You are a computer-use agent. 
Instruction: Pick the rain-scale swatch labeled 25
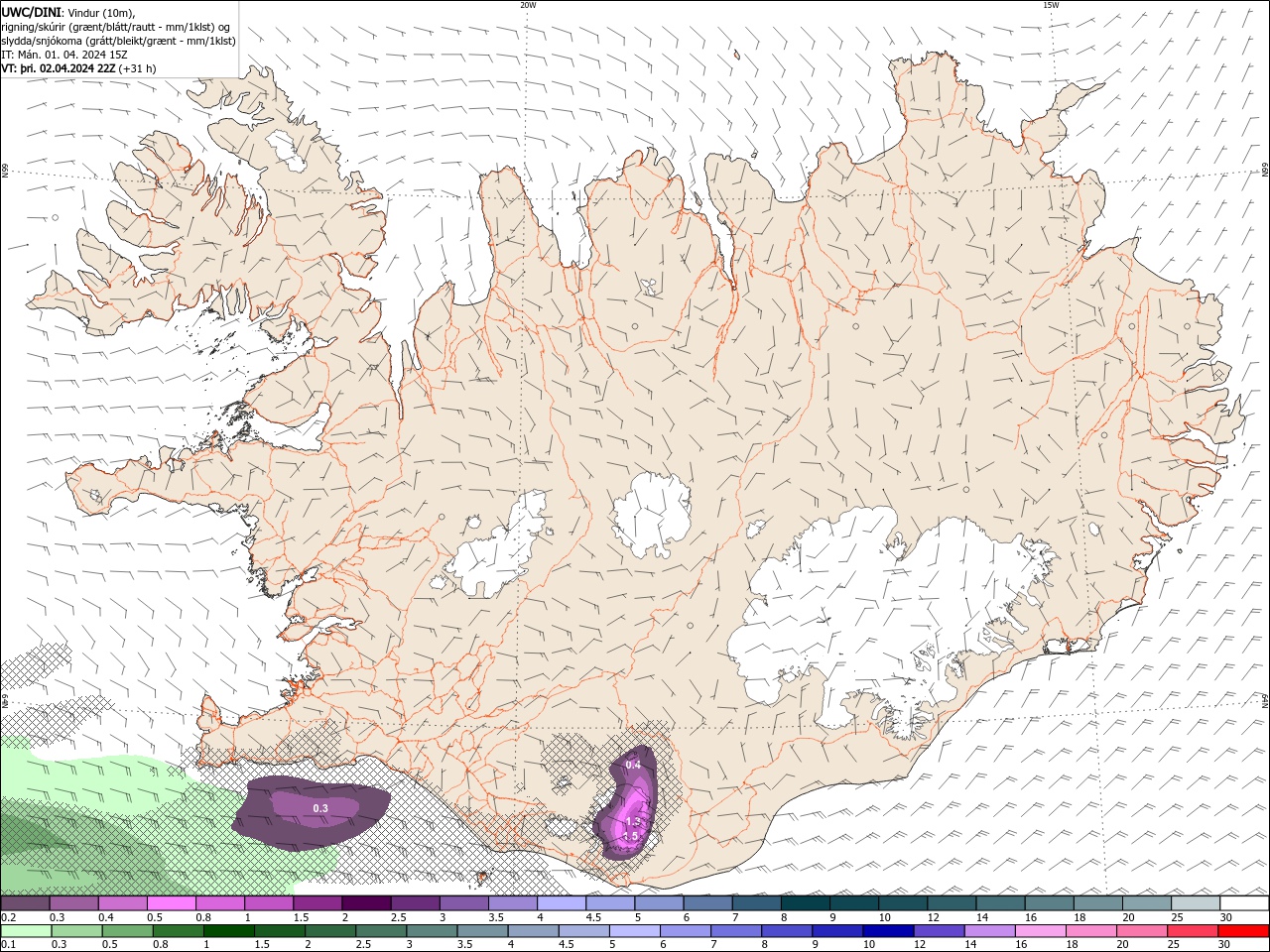pos(1194,931)
